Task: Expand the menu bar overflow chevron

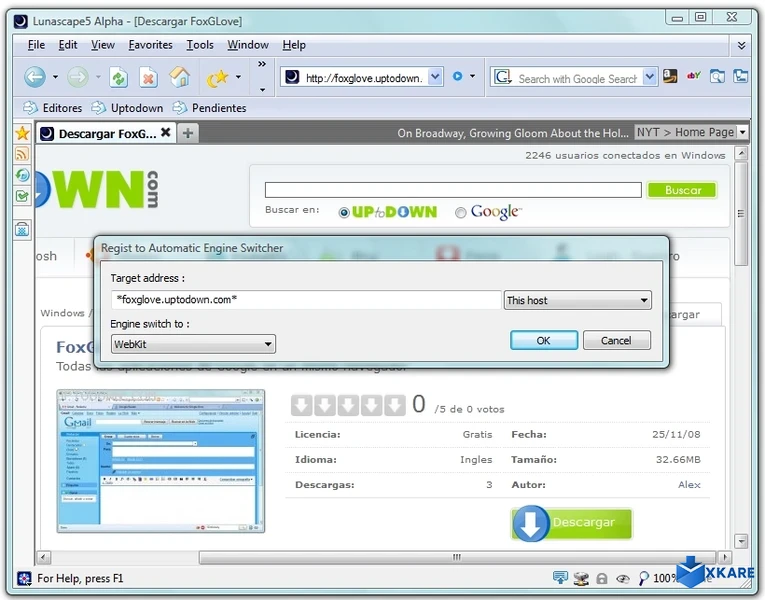Action: click(741, 45)
